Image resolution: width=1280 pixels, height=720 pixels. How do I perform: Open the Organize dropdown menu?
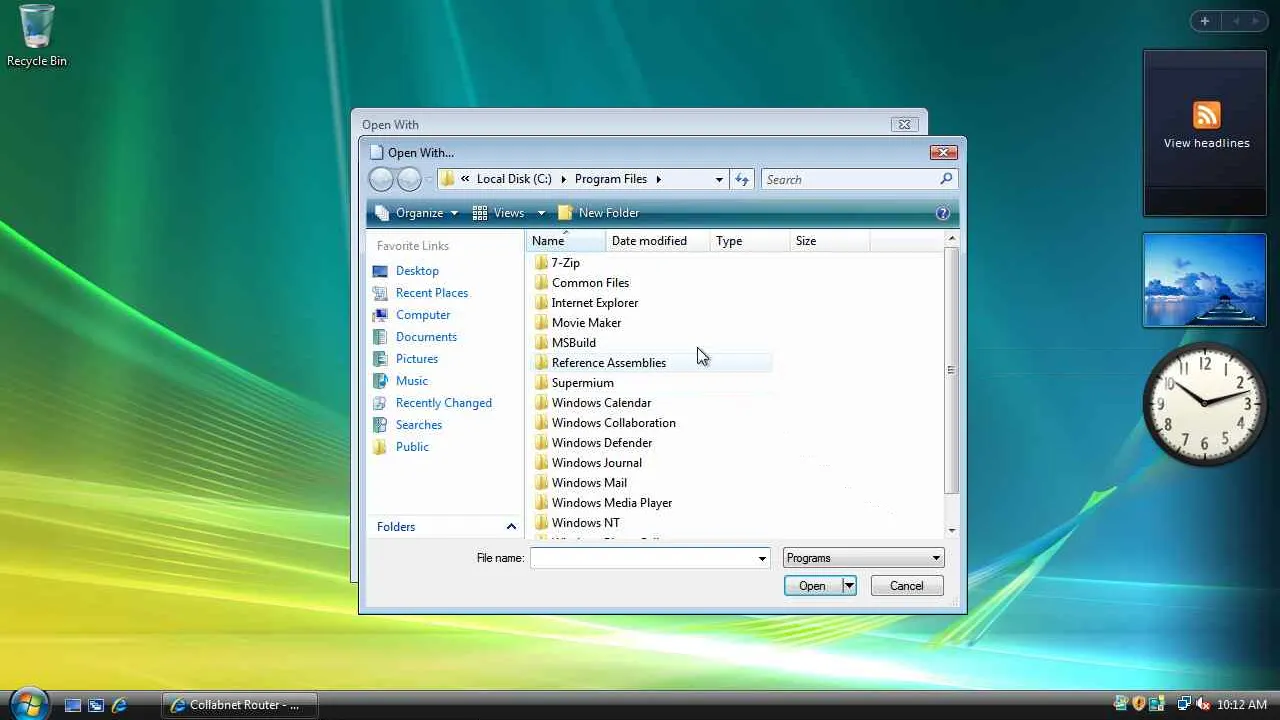click(x=418, y=213)
